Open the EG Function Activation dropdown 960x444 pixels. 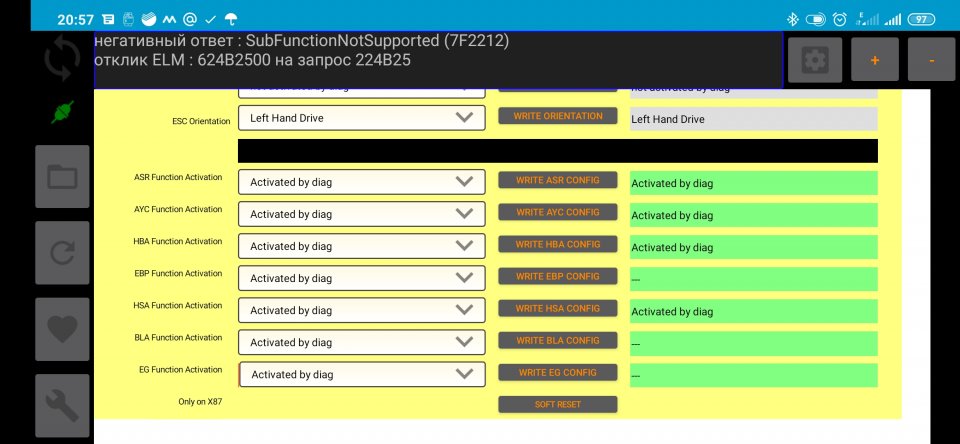(361, 374)
